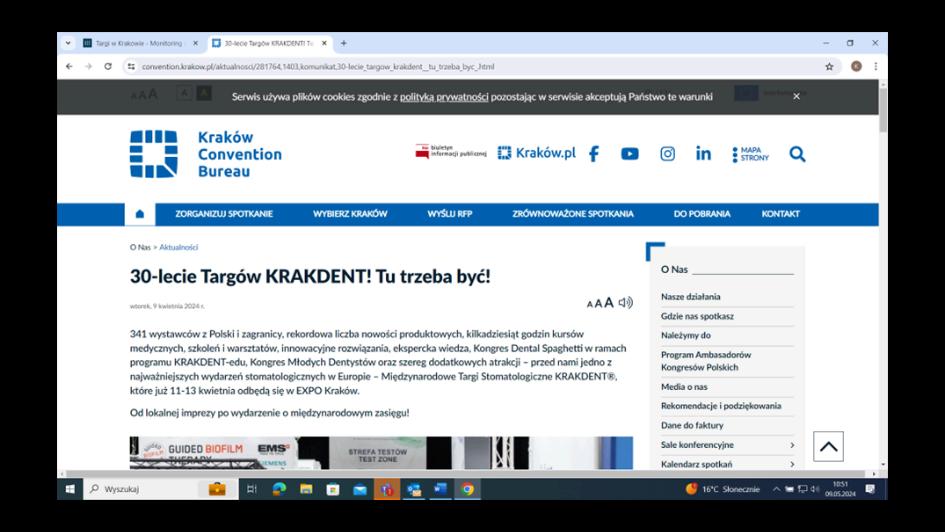Open Gdzie nas spotkasz sidebar link
The width and height of the screenshot is (945, 532).
[697, 316]
